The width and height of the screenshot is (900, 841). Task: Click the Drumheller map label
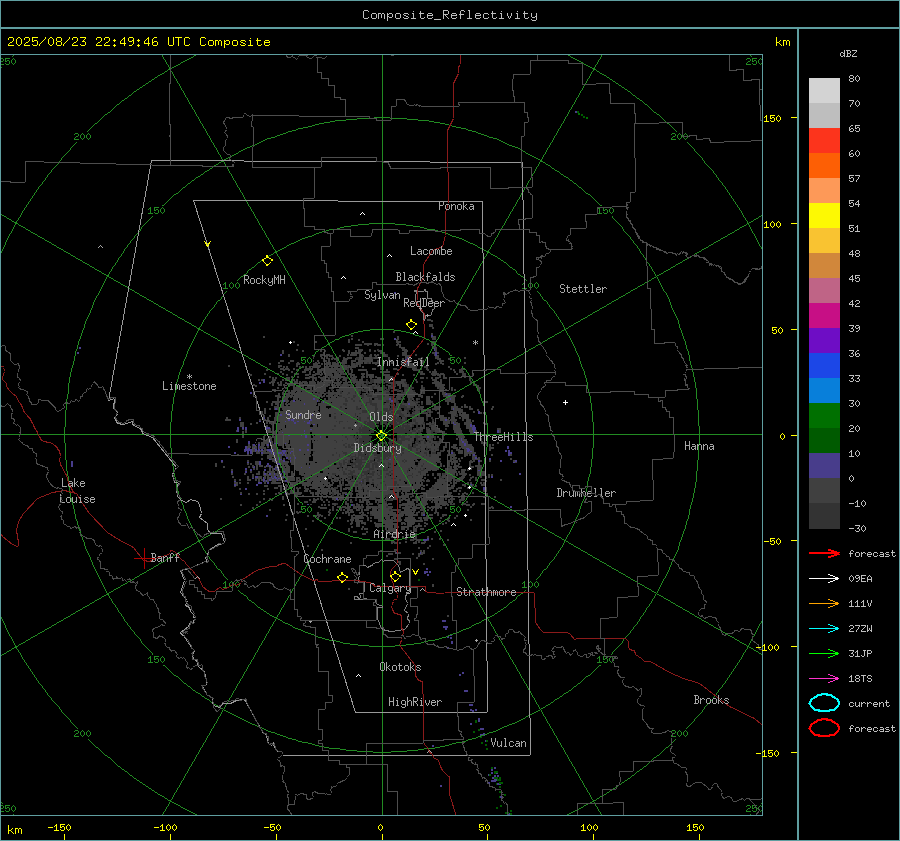point(586,493)
